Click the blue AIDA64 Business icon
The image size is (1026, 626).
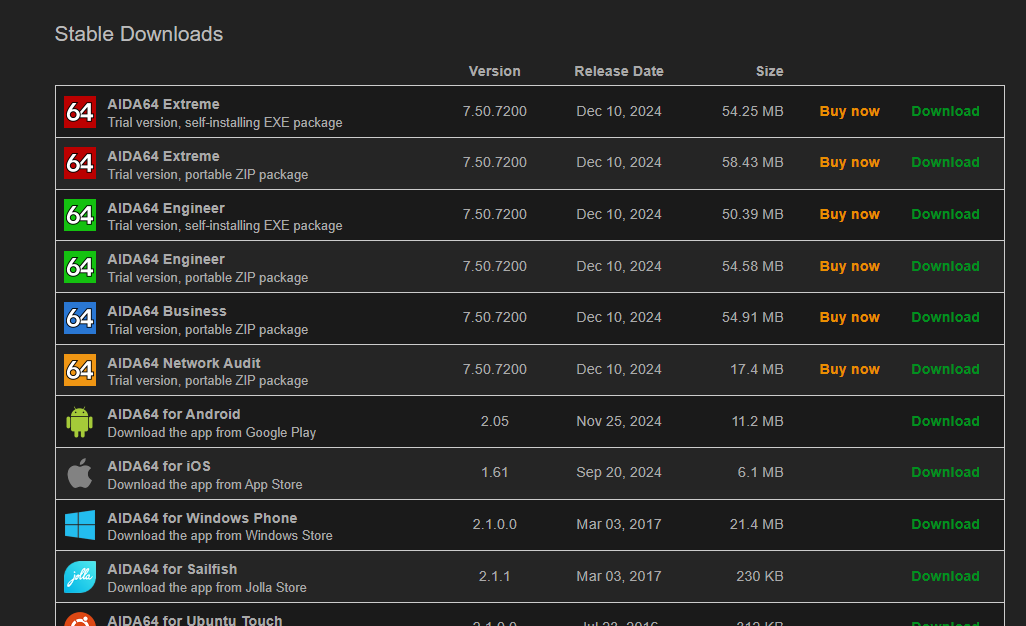click(79, 318)
